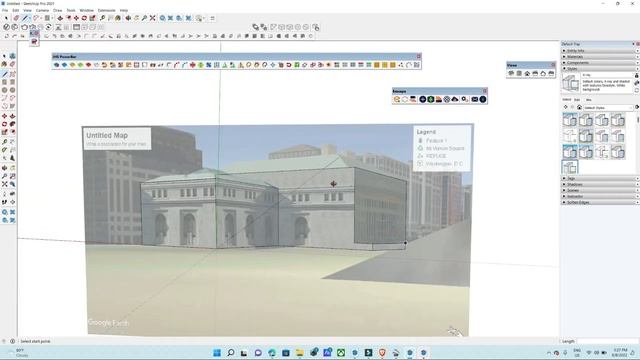Expand the Instructor tray panel
This screenshot has width=640, height=360.
coord(600,196)
